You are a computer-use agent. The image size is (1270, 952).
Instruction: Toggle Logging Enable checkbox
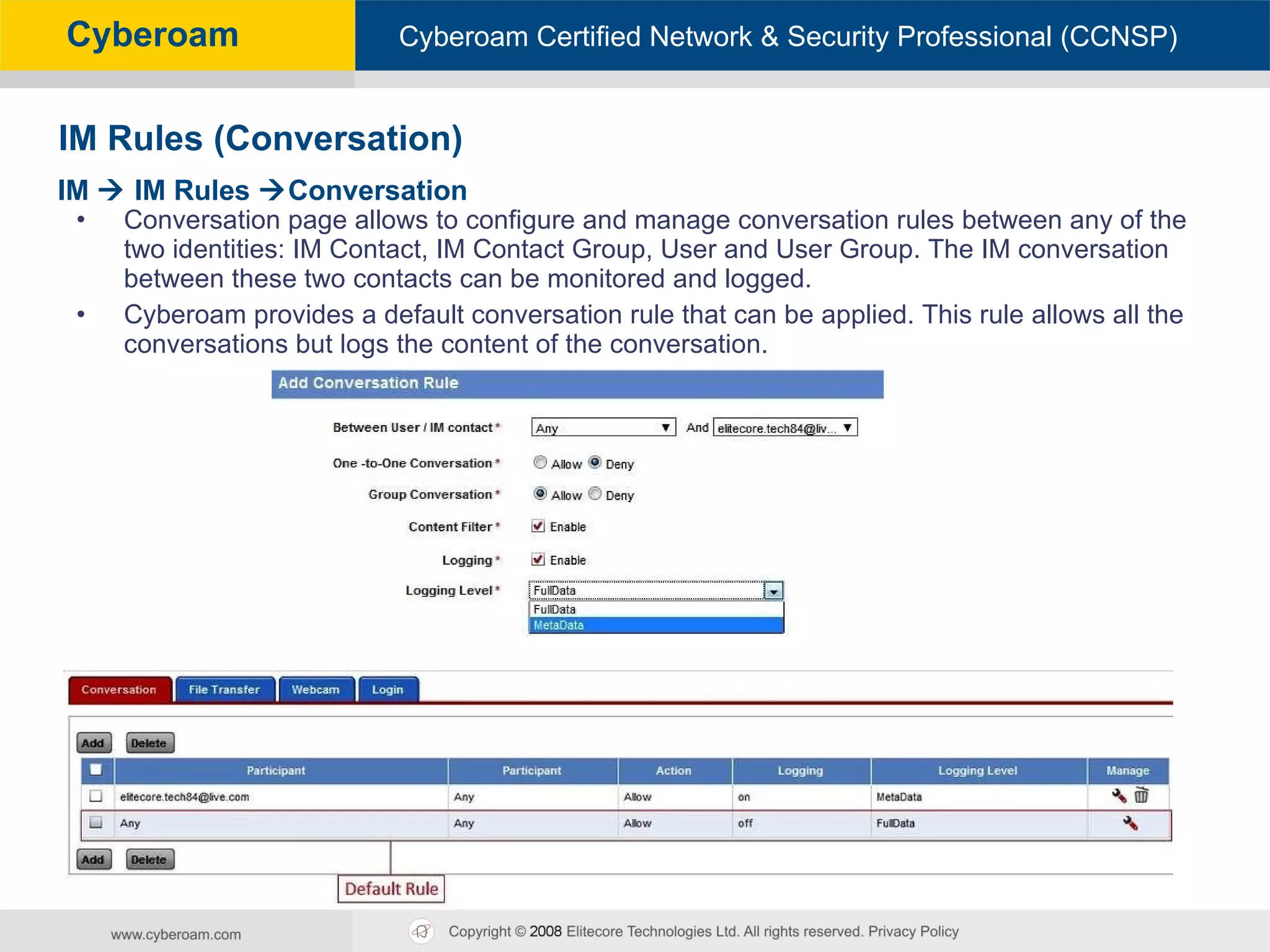(538, 559)
